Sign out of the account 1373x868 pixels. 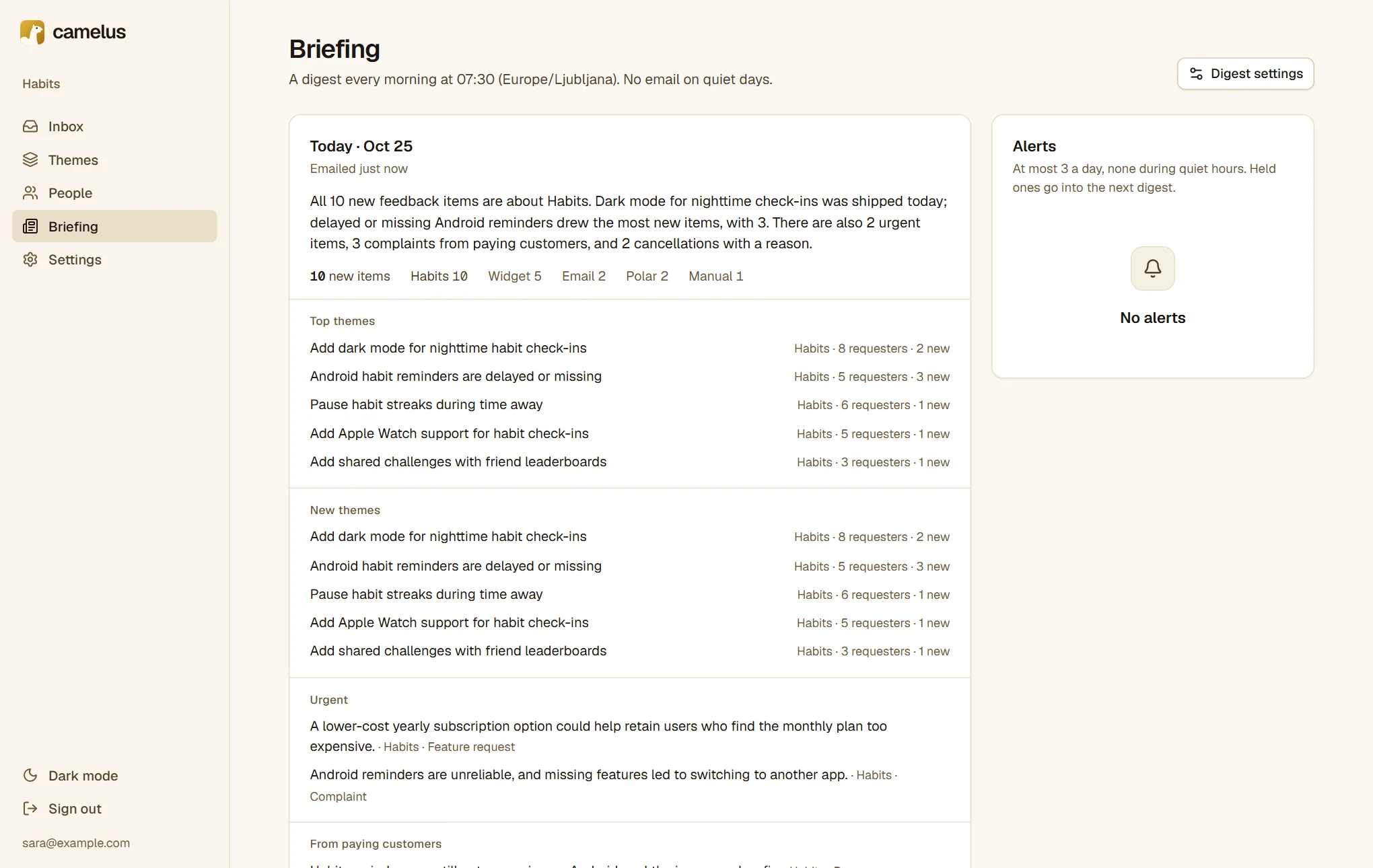click(x=114, y=809)
